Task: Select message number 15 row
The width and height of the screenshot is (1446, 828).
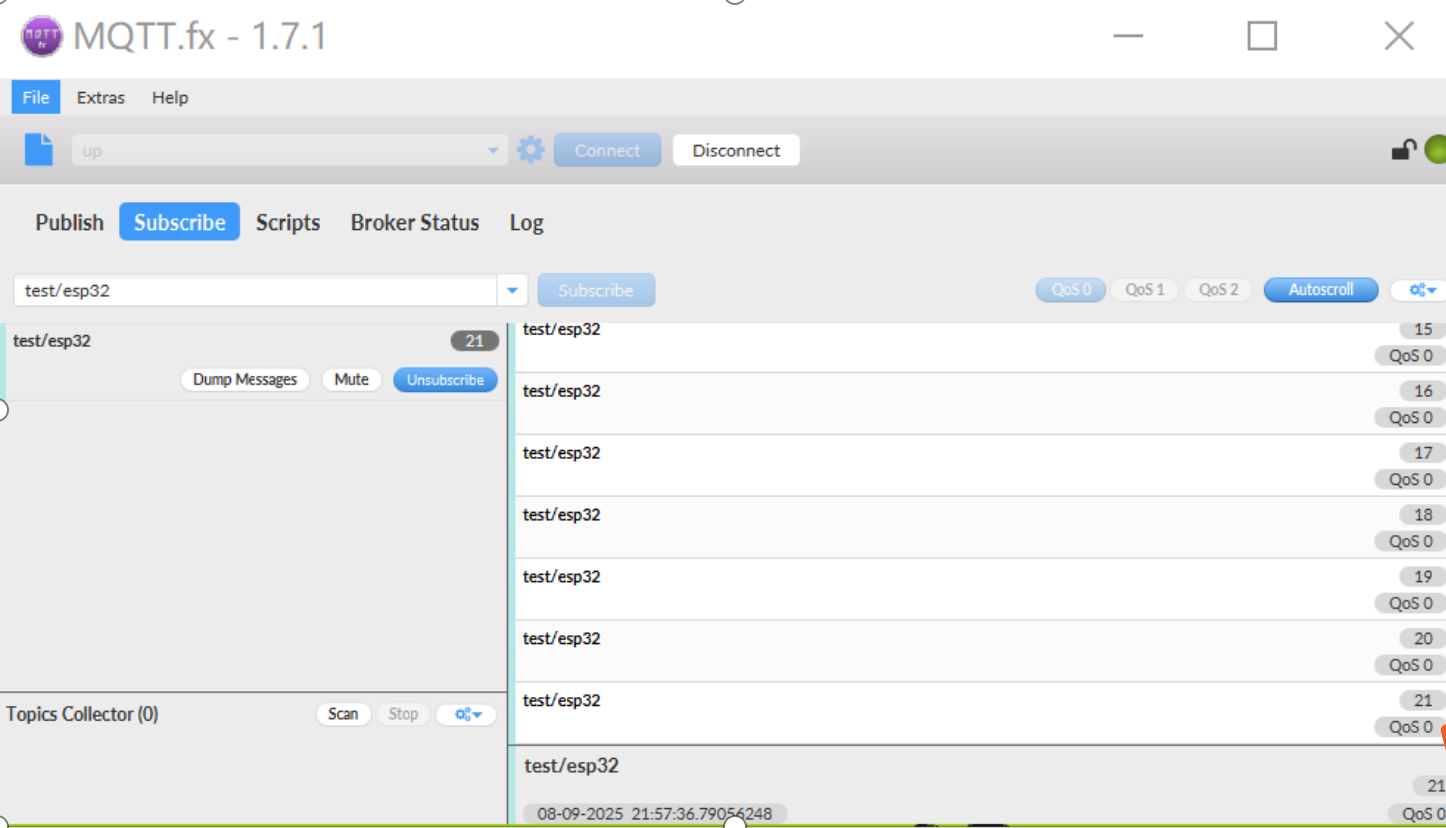Action: tap(980, 347)
